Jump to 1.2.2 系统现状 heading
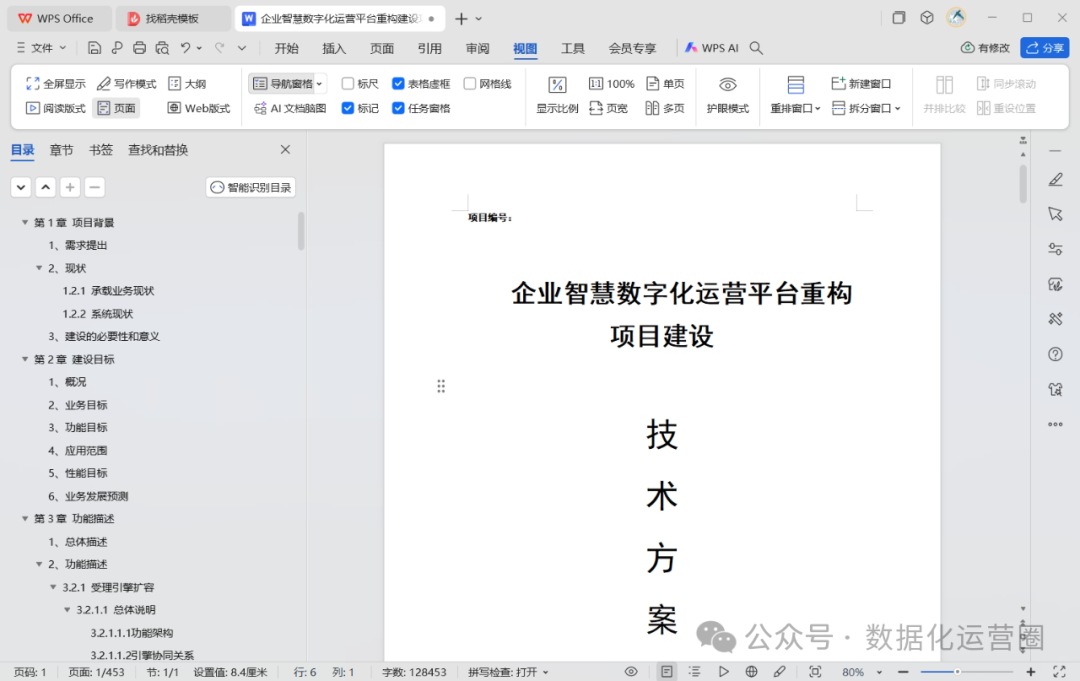Viewport: 1080px width, 681px height. coord(97,313)
